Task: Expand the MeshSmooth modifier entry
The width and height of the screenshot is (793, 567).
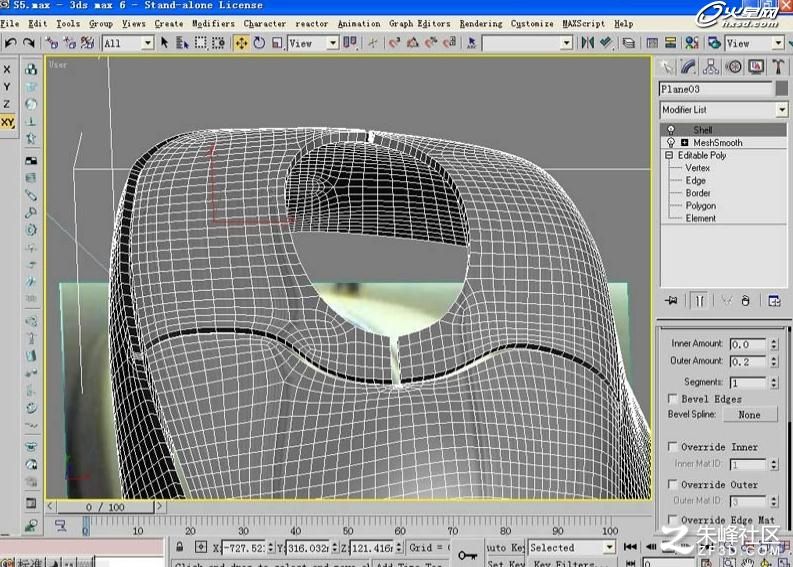Action: [x=684, y=143]
